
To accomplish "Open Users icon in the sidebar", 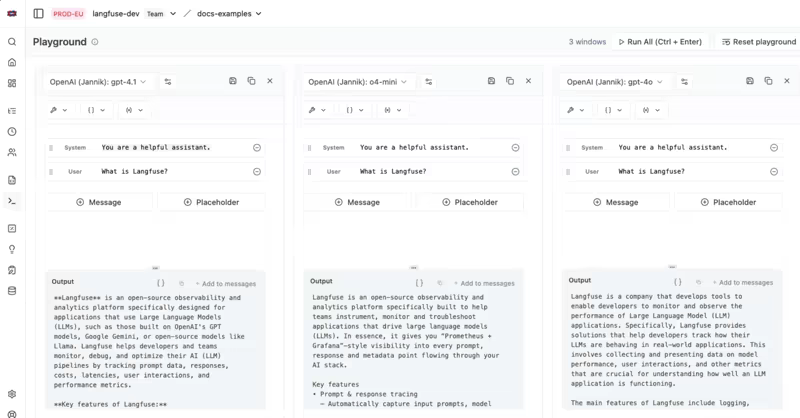I will pos(12,152).
